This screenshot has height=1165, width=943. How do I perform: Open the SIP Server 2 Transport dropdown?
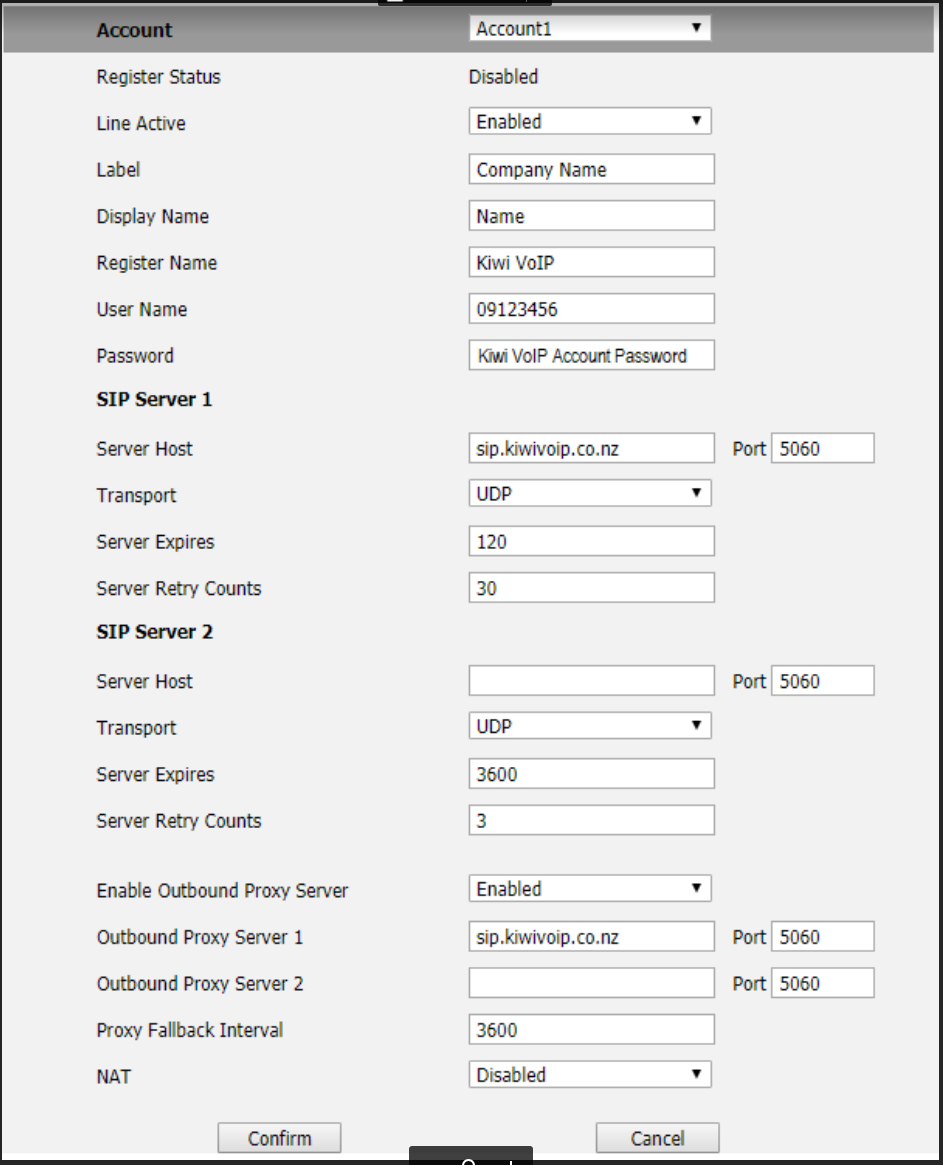tap(590, 726)
